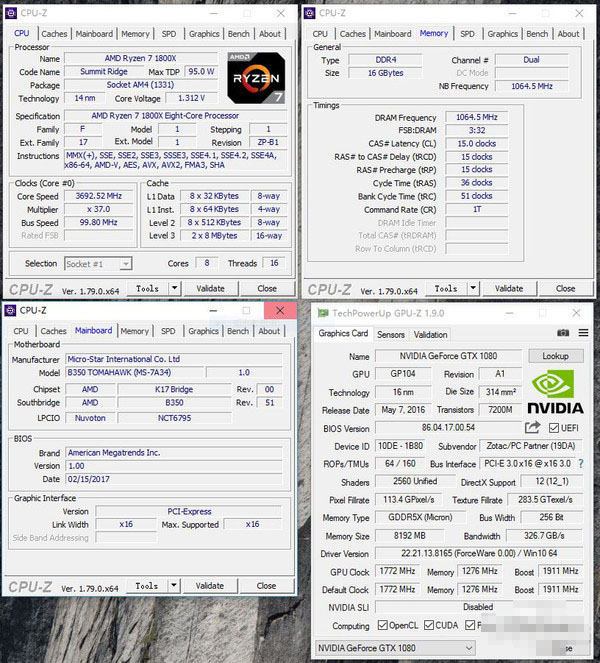Click the Lookup button in GPU-Z

(x=556, y=356)
